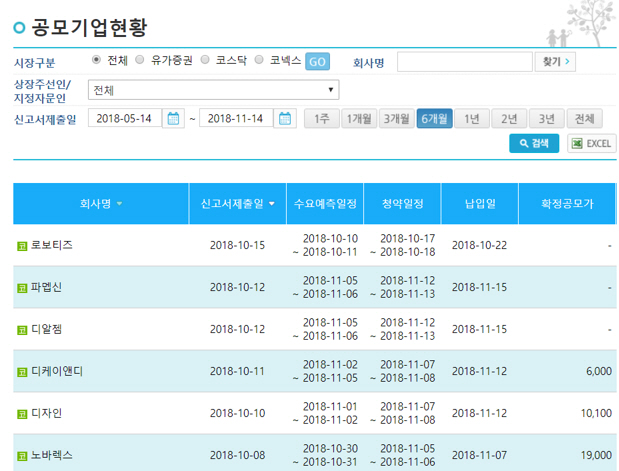Open company link 디자인
This screenshot has width=619, height=471.
point(46,413)
